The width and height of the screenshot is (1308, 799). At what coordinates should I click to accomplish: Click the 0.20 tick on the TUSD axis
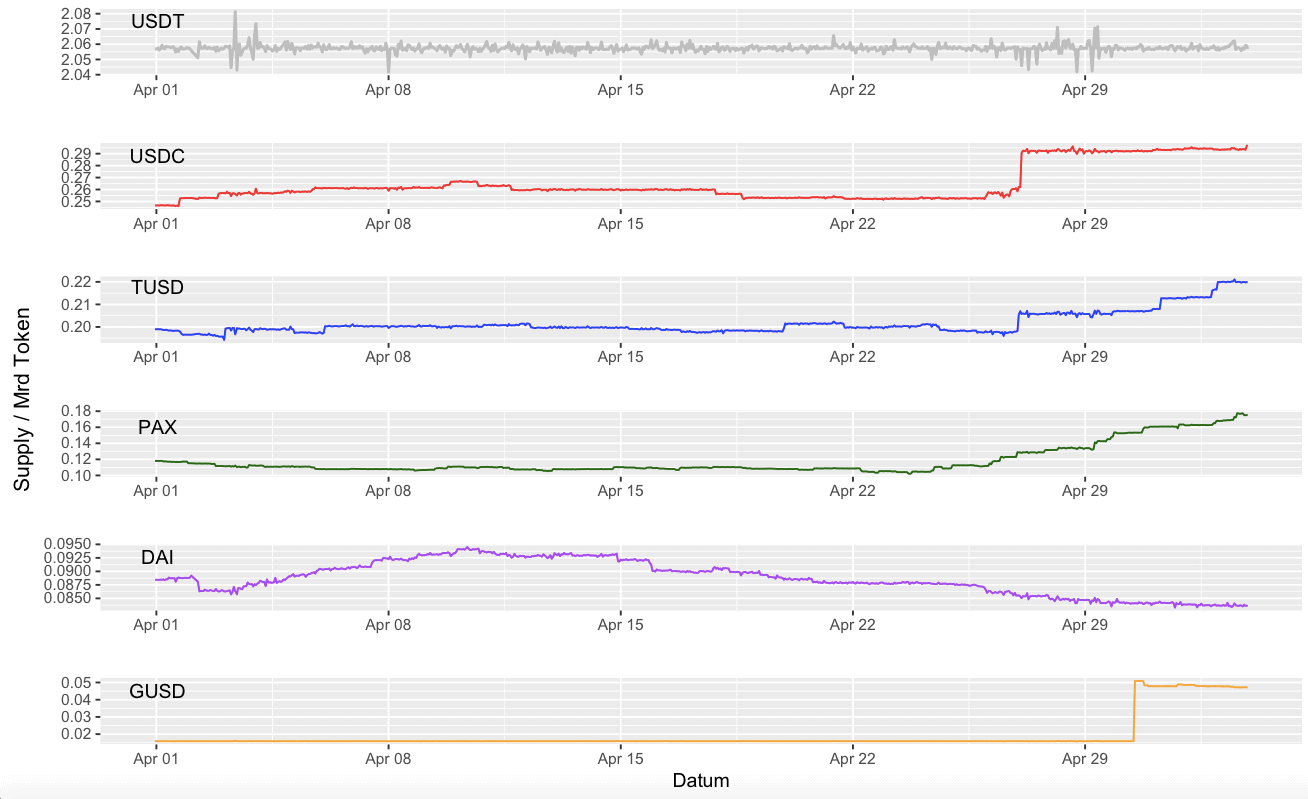click(x=76, y=327)
